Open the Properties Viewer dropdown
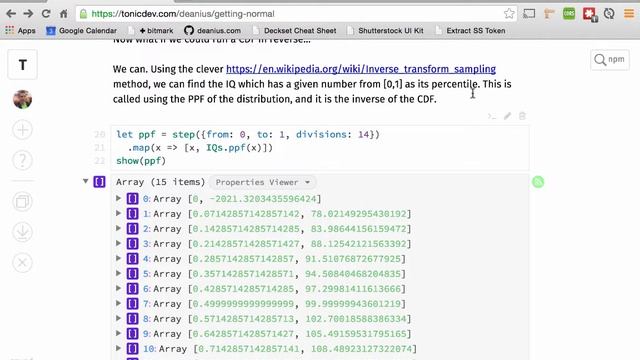 coord(262,182)
